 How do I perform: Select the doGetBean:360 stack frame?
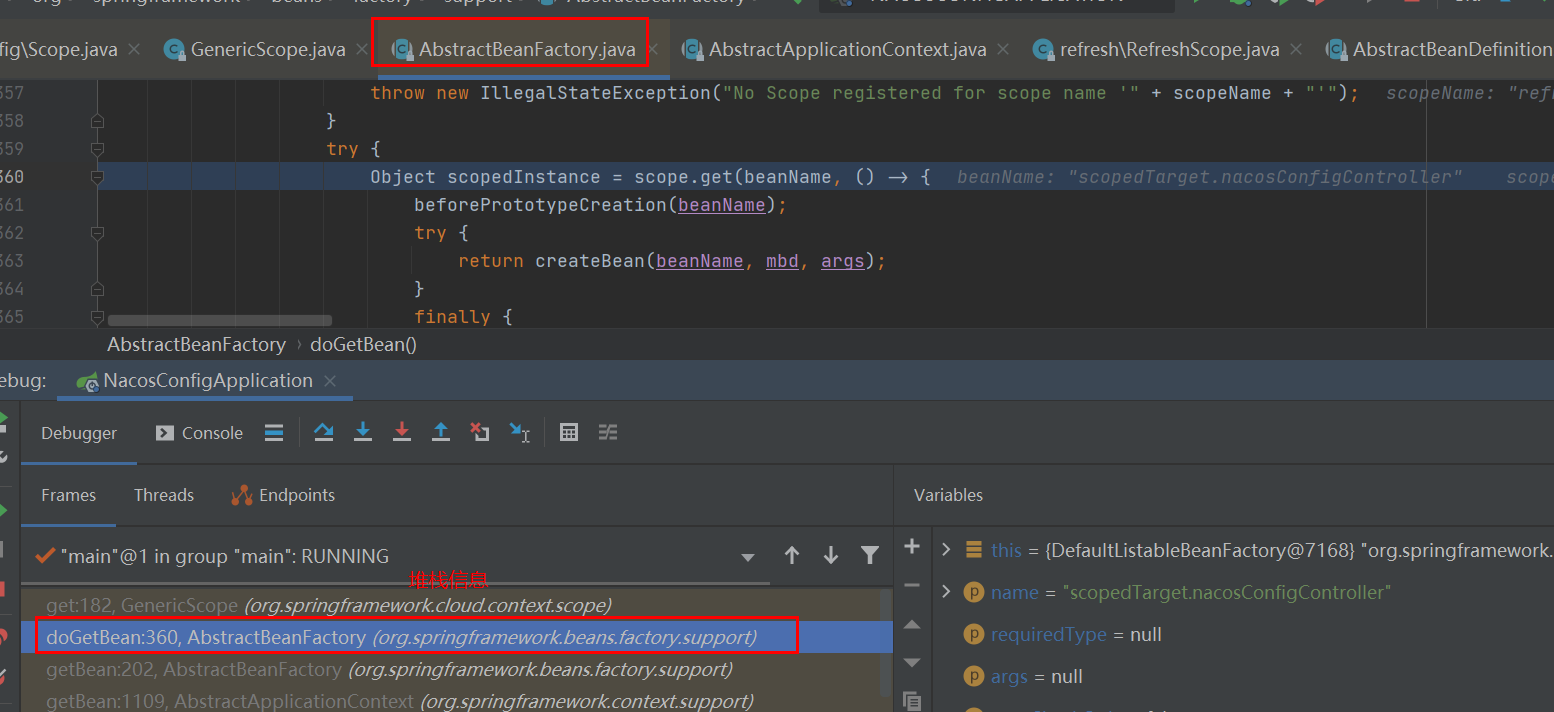tap(456, 637)
